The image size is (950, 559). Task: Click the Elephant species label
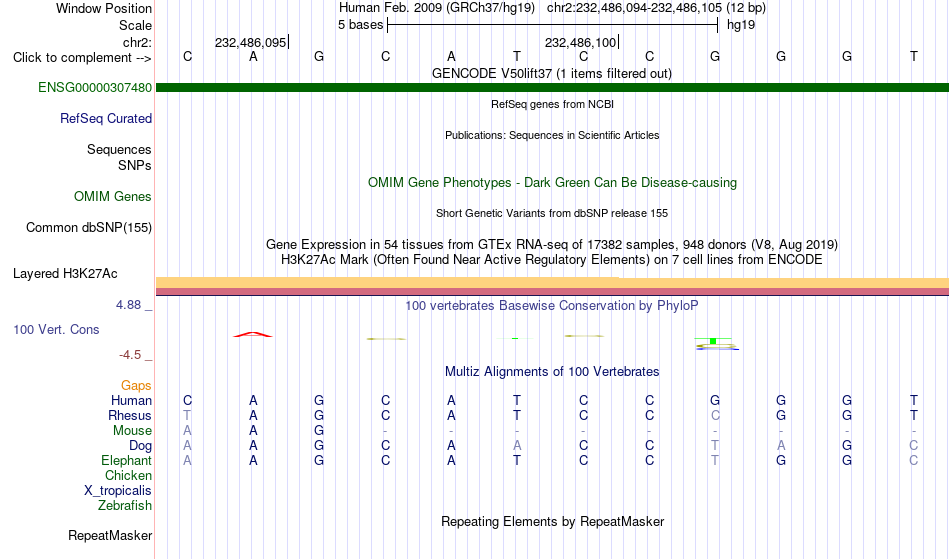(127, 461)
